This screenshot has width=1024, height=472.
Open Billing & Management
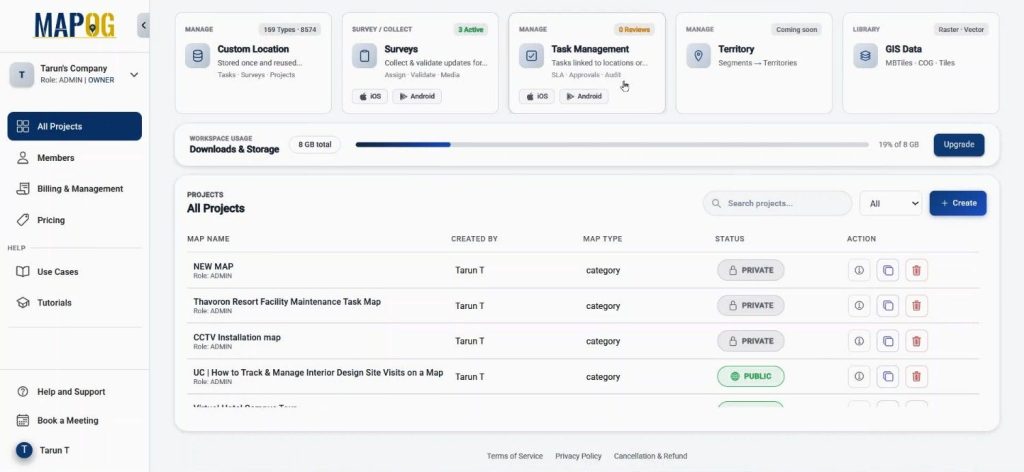coord(74,189)
